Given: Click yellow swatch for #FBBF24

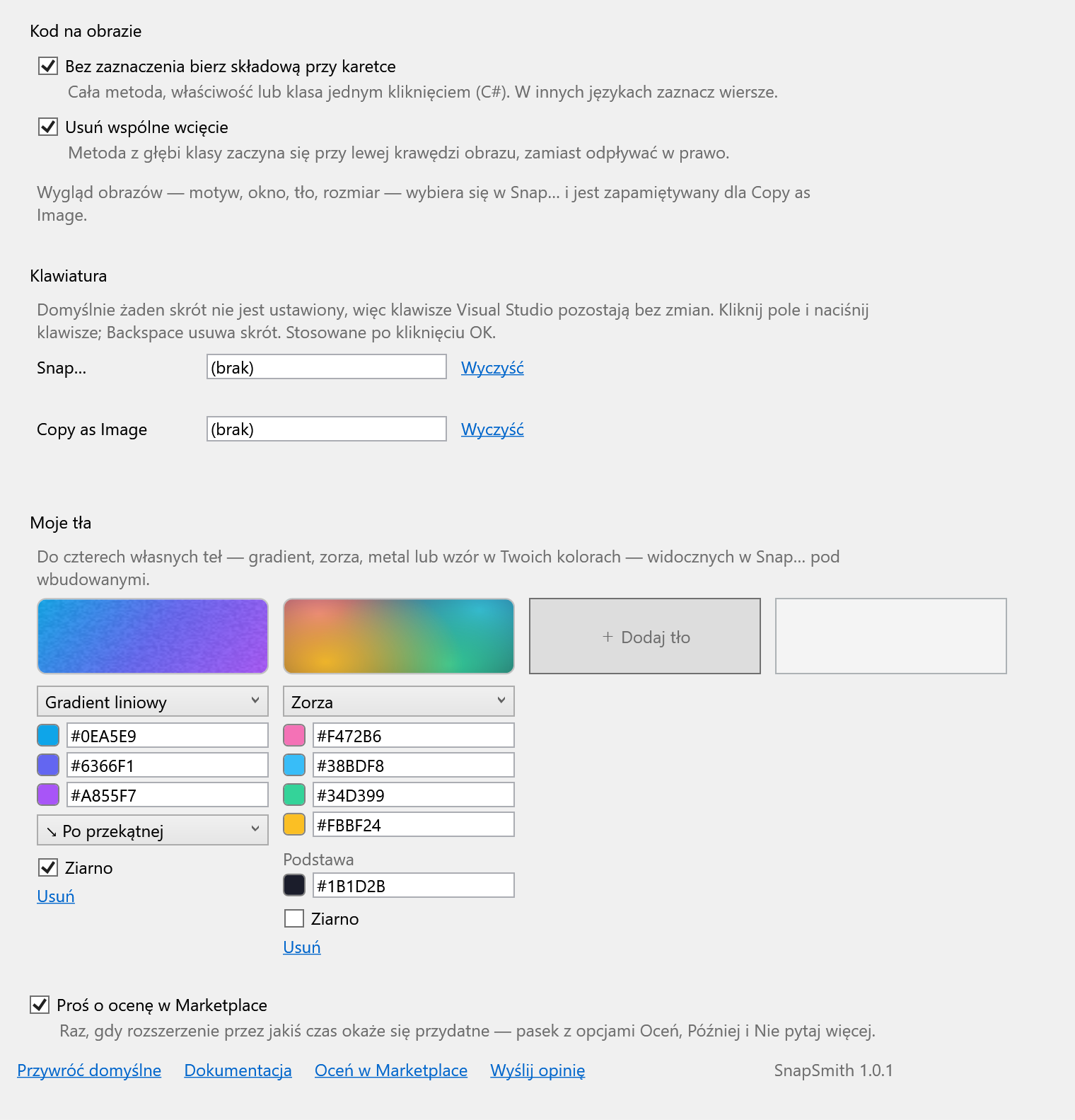Looking at the screenshot, I should (294, 824).
